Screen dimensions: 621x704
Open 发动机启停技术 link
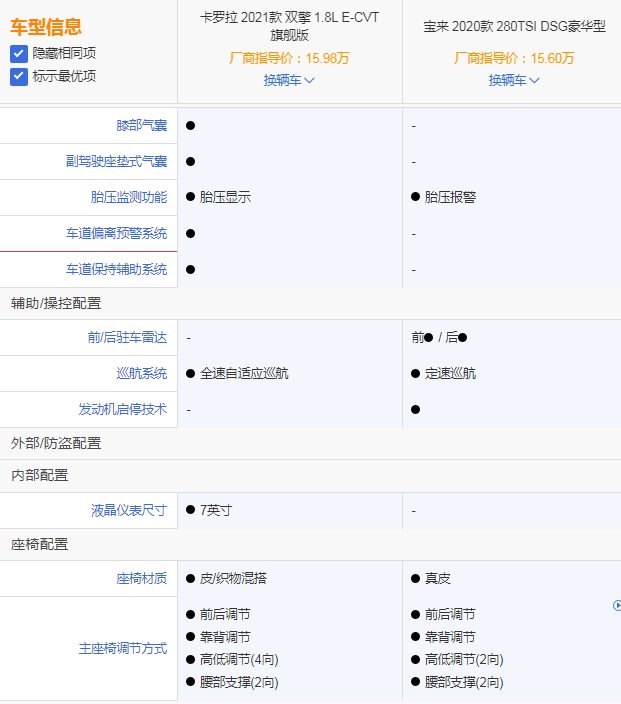pos(122,409)
